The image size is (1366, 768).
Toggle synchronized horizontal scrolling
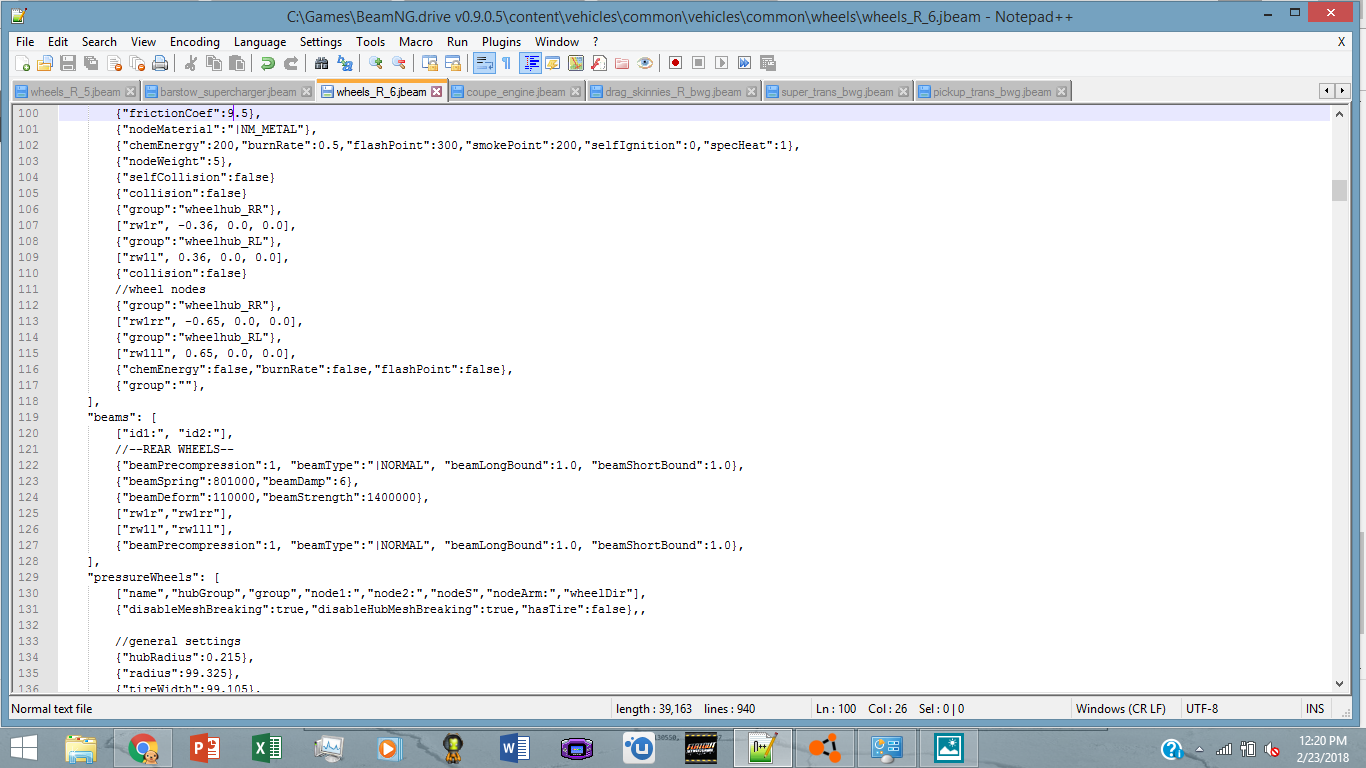(x=453, y=63)
